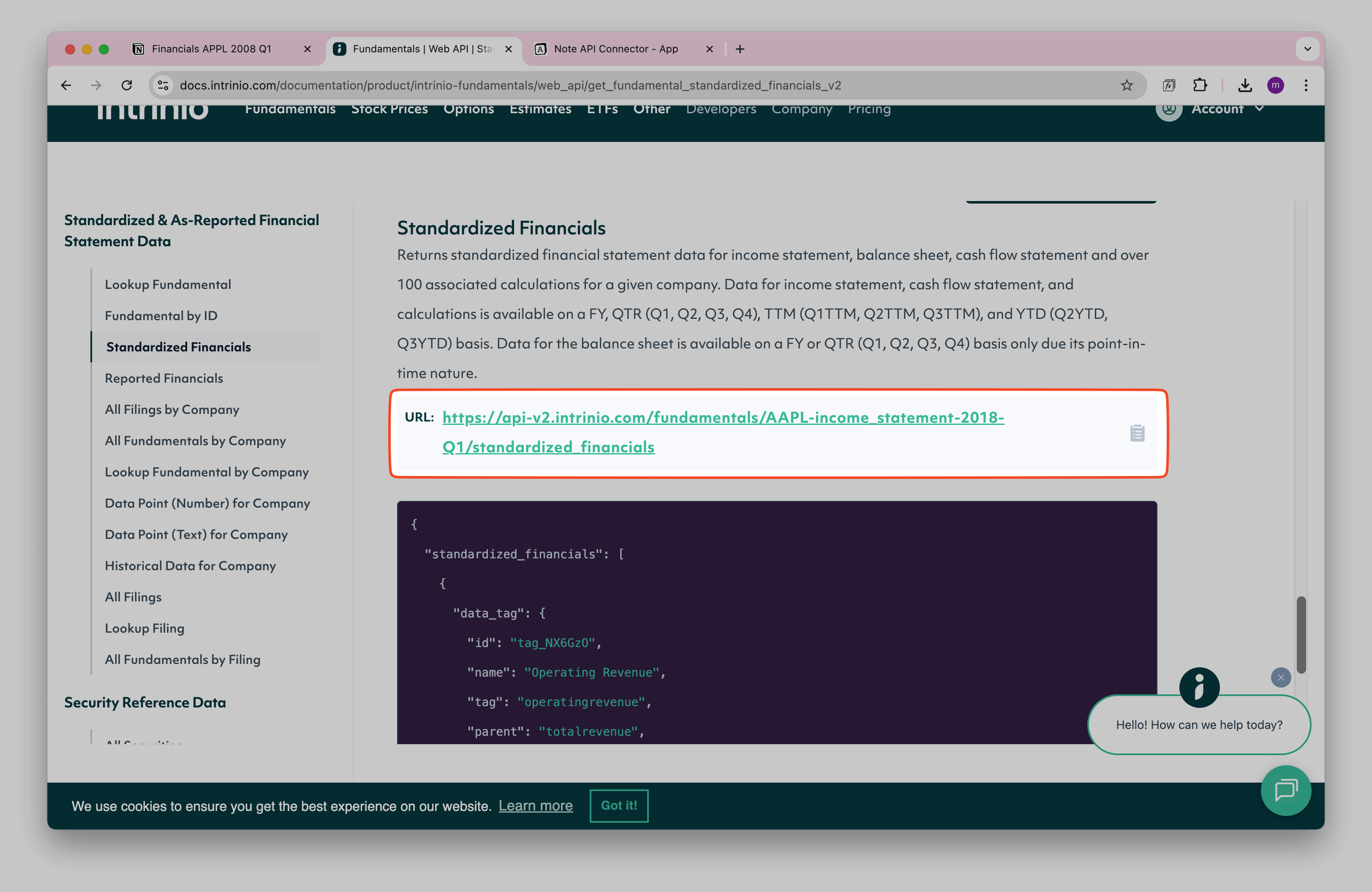Screen dimensions: 1372x892
Task: Open the downloads icon in the toolbar
Action: 1245,85
